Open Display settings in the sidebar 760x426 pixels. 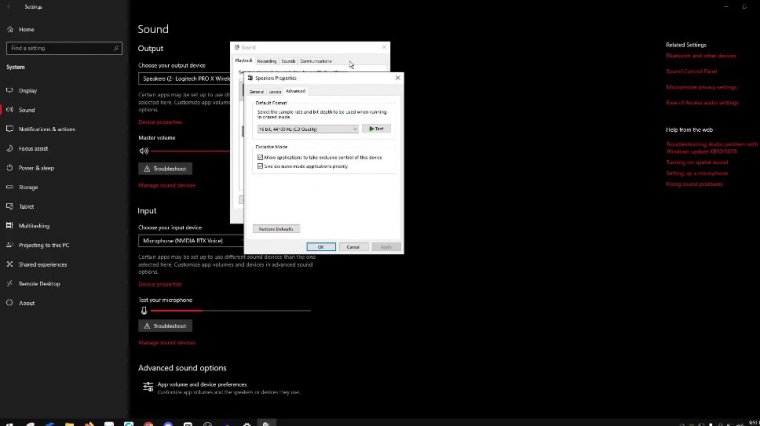28,90
